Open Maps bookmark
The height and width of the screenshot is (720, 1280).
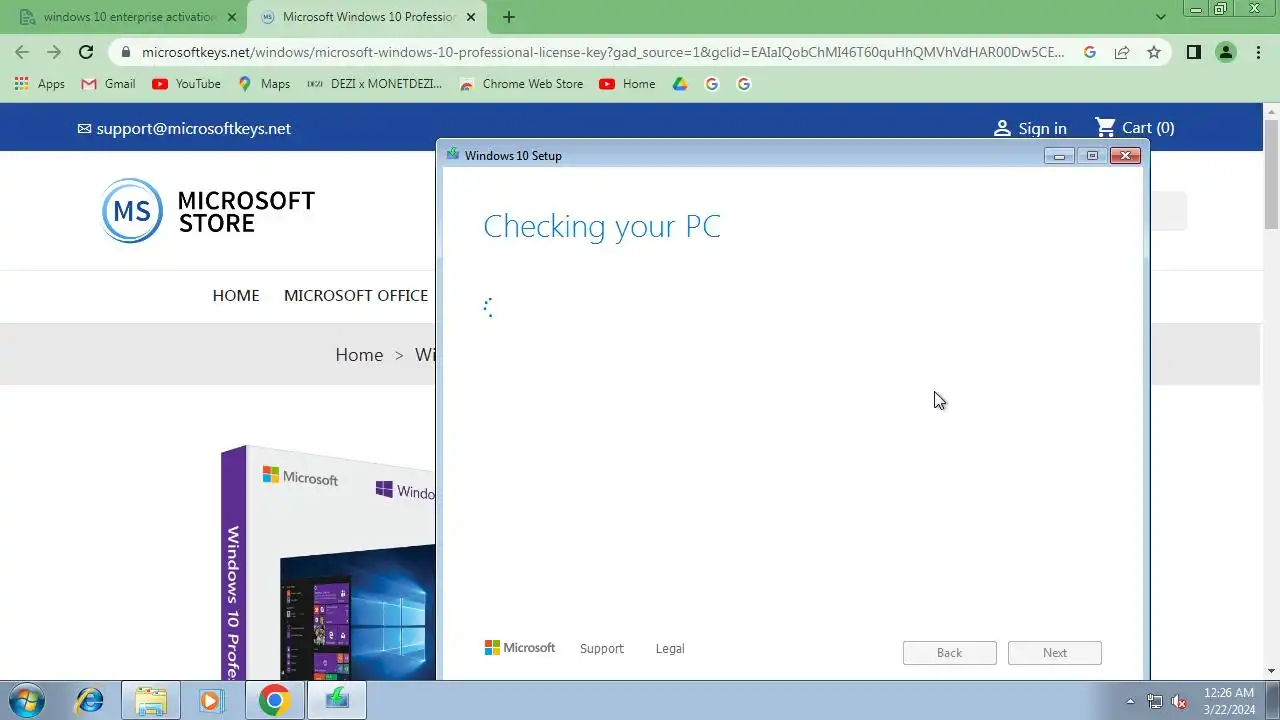264,84
